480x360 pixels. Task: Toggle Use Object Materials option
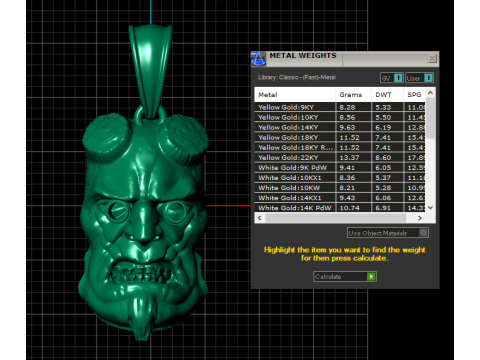pyautogui.click(x=388, y=233)
